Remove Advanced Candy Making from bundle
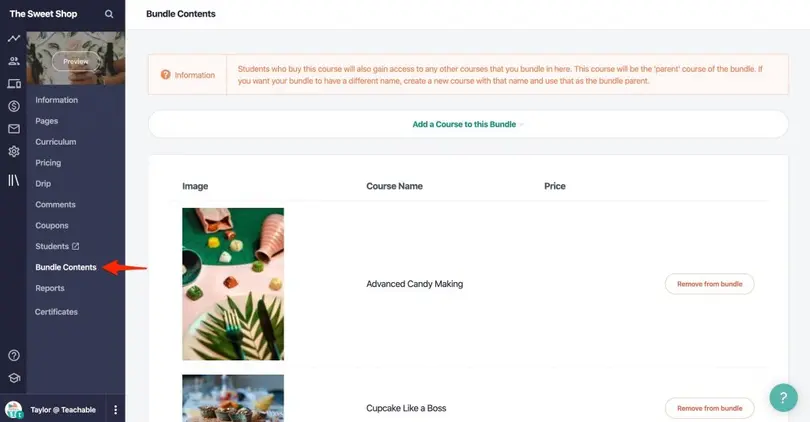 point(709,284)
